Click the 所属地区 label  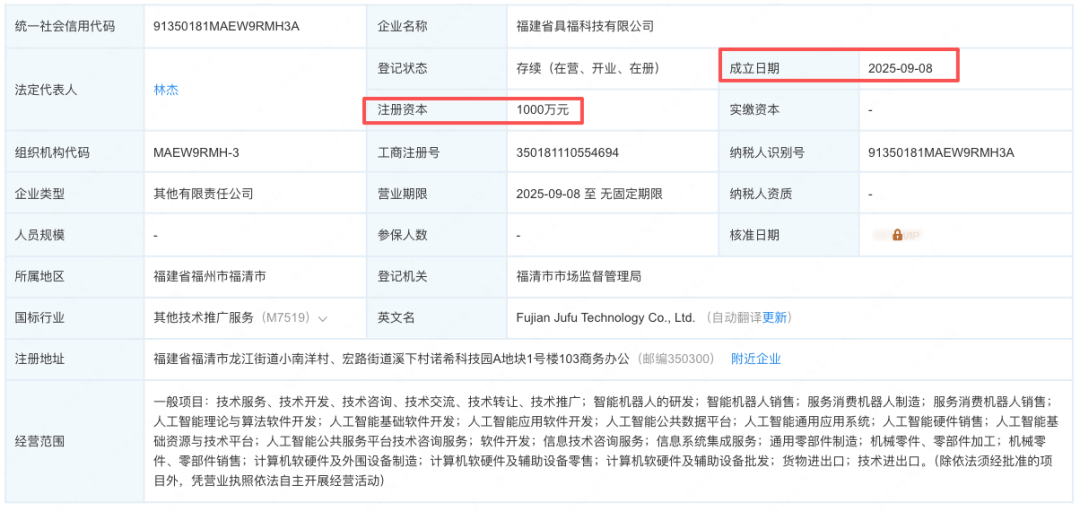[x=39, y=277]
